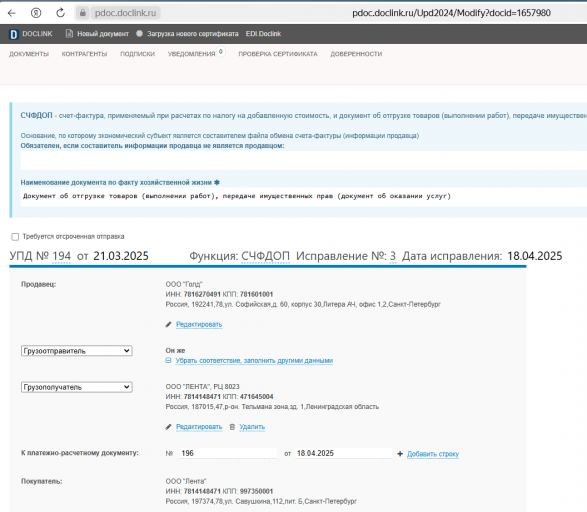Open EDI.Doclink in top bar
Image resolution: width=587 pixels, height=512 pixels.
(x=263, y=34)
